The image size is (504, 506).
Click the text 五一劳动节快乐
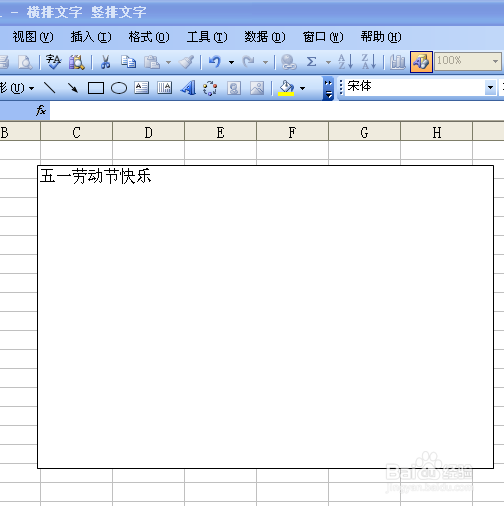coord(95,176)
